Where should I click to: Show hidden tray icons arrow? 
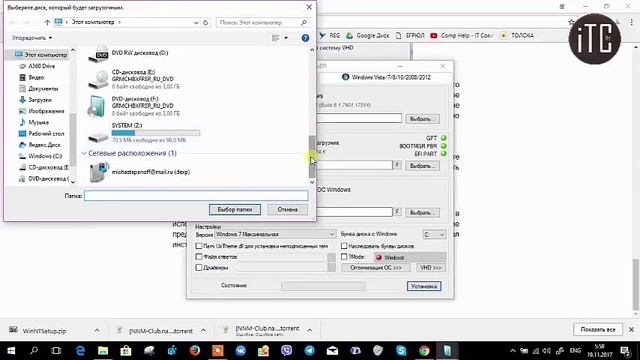coord(513,351)
